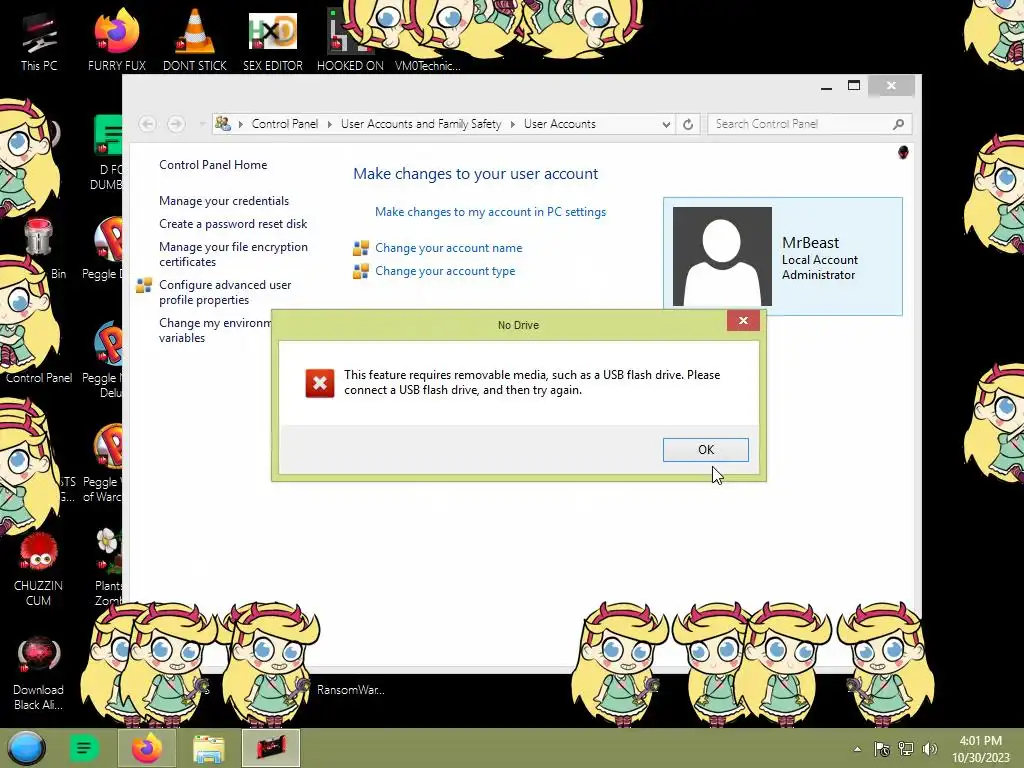This screenshot has width=1024, height=768.
Task: Click the red error icon in dialog
Action: (x=319, y=383)
